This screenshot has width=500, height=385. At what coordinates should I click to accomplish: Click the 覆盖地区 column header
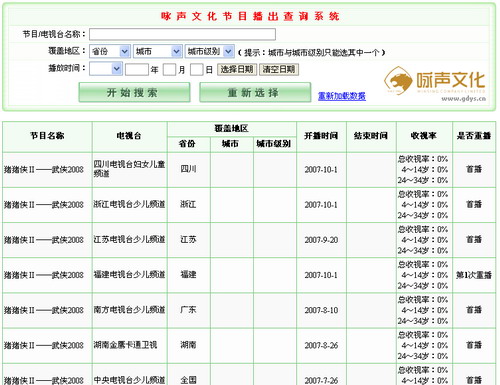click(232, 128)
